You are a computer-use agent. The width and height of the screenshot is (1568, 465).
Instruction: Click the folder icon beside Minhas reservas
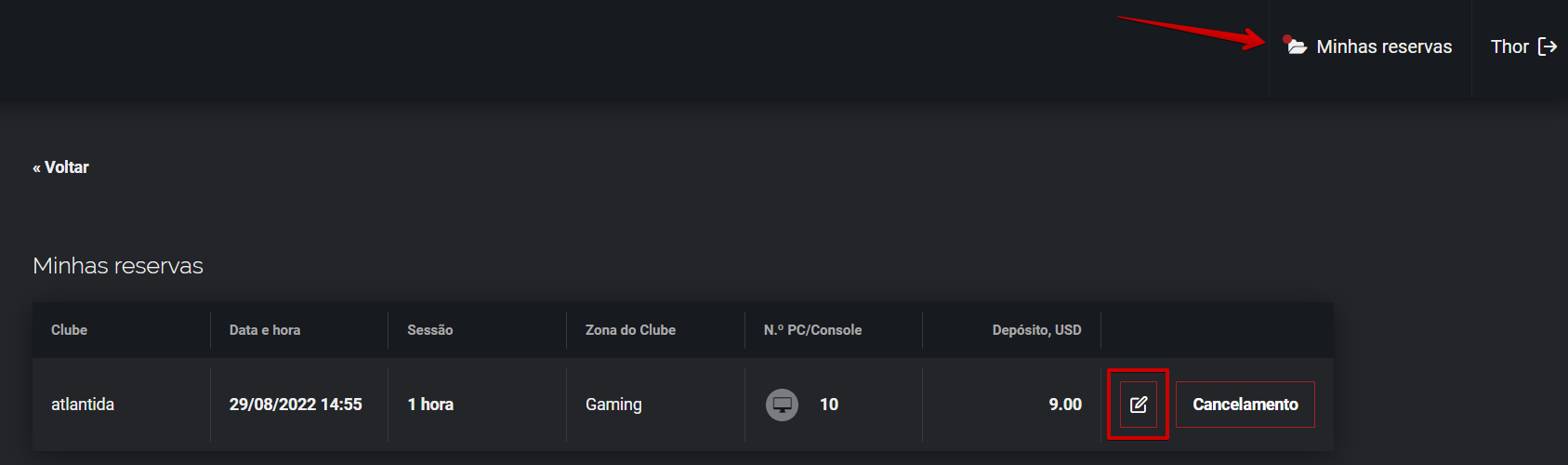pos(1297,46)
